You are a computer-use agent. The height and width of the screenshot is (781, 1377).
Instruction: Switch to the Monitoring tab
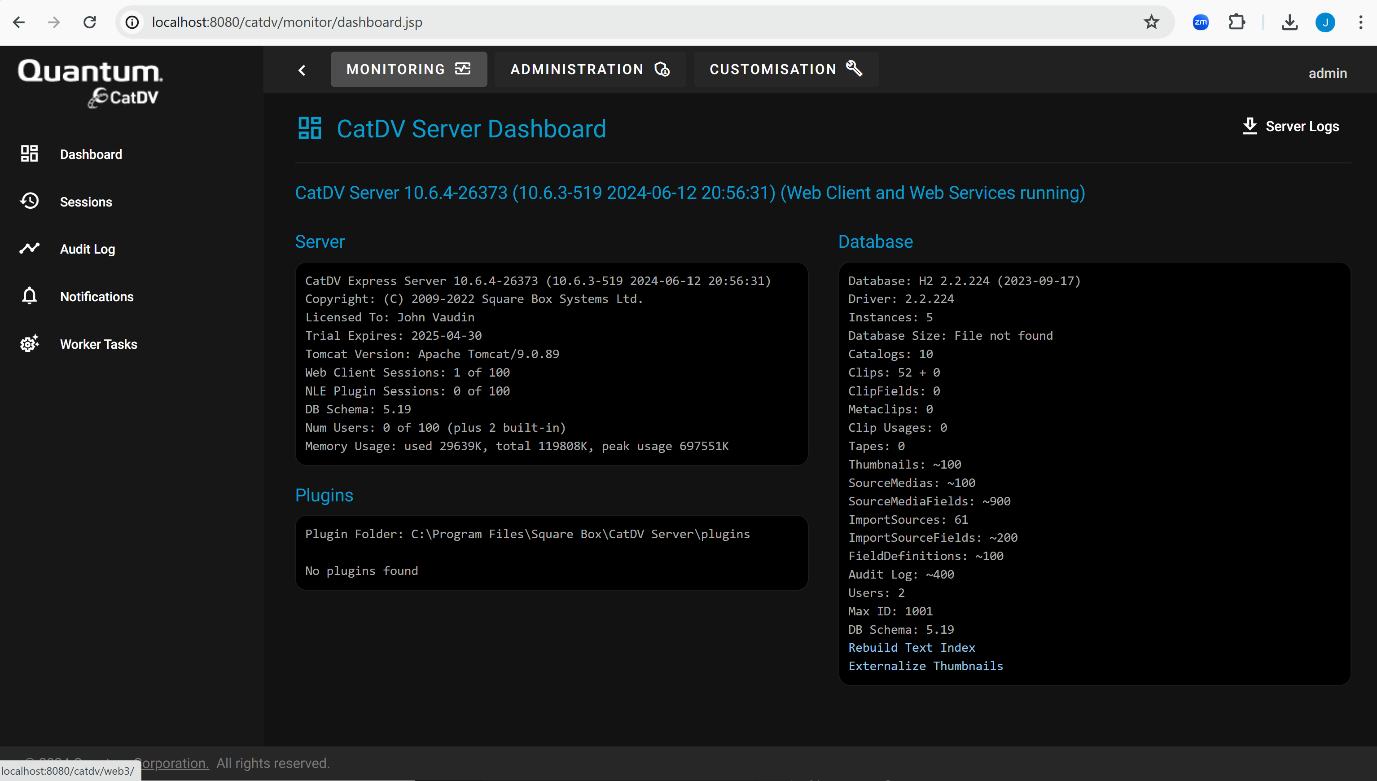coord(409,69)
